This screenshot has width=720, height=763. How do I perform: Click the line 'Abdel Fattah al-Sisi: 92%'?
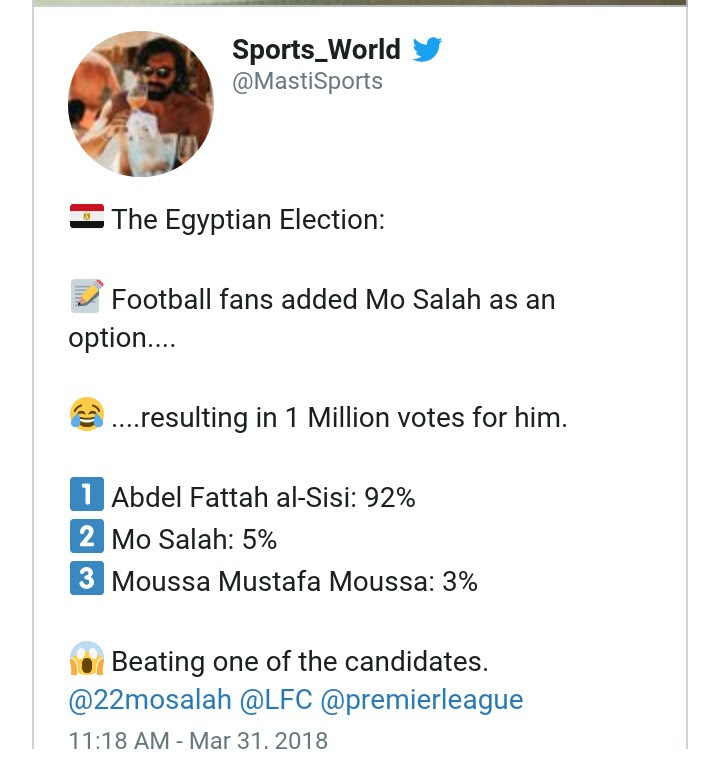click(x=263, y=497)
